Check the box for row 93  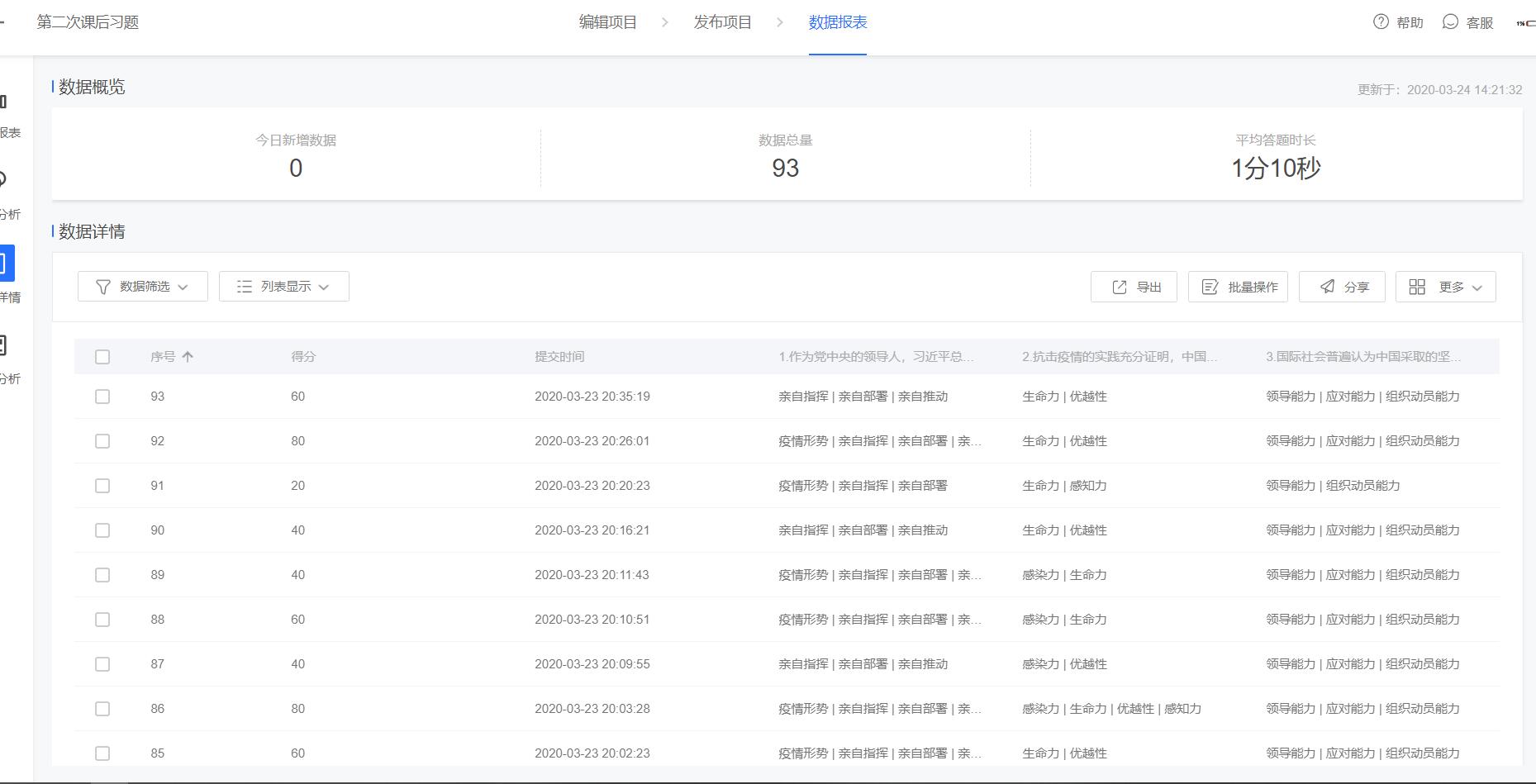coord(102,397)
